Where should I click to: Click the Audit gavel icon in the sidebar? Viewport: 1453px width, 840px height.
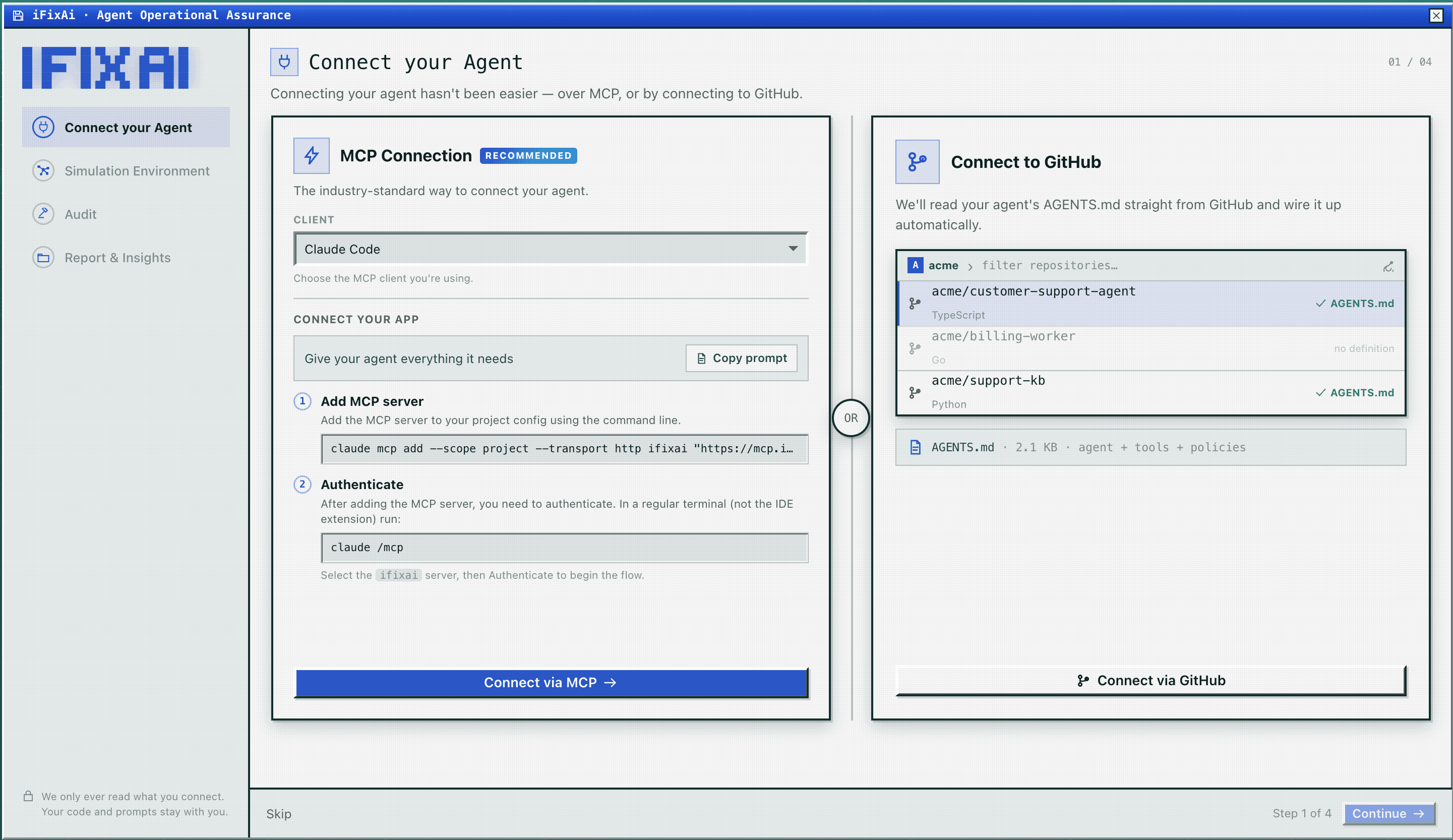[43, 214]
